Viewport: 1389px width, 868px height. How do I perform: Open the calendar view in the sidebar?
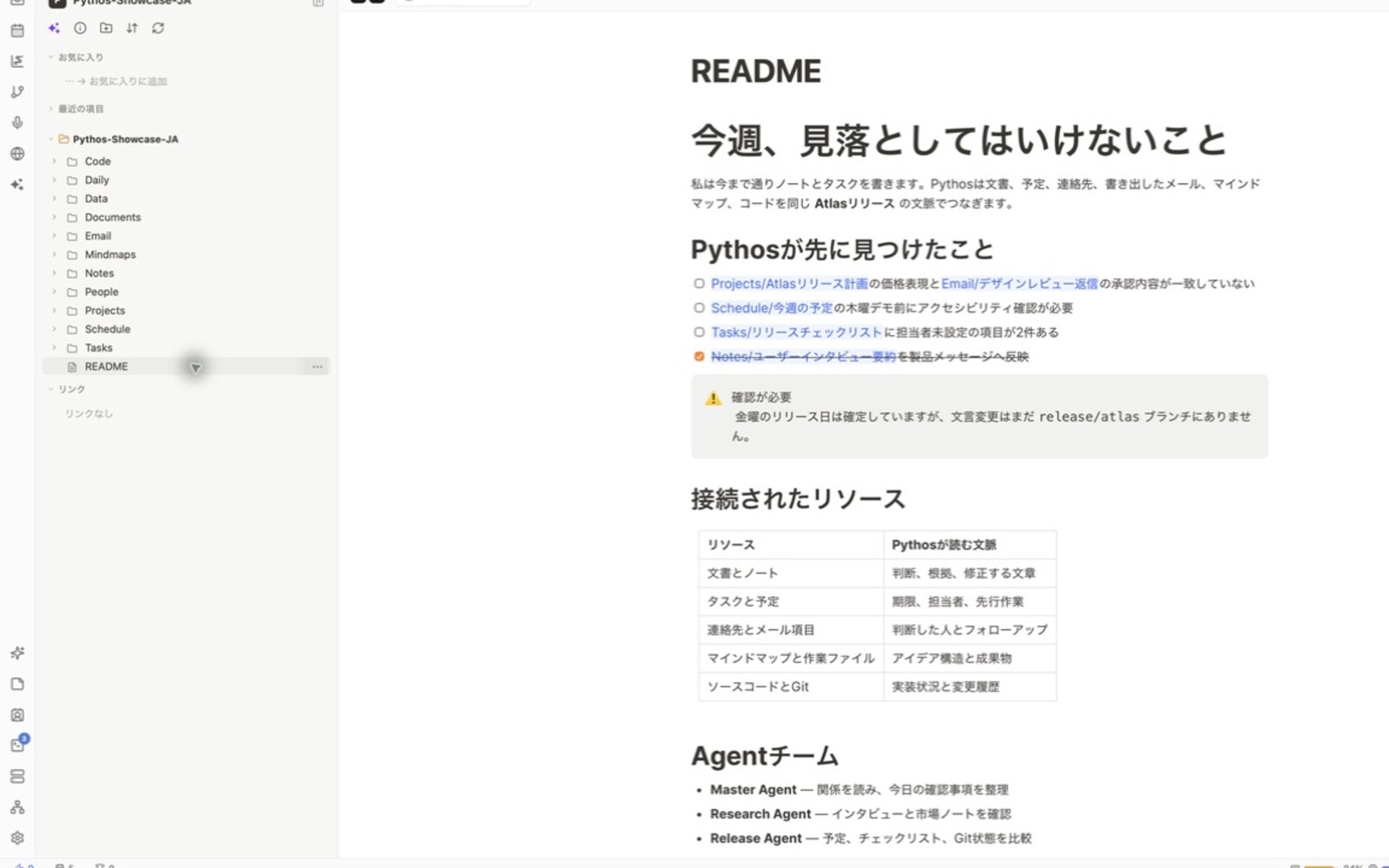tap(17, 30)
